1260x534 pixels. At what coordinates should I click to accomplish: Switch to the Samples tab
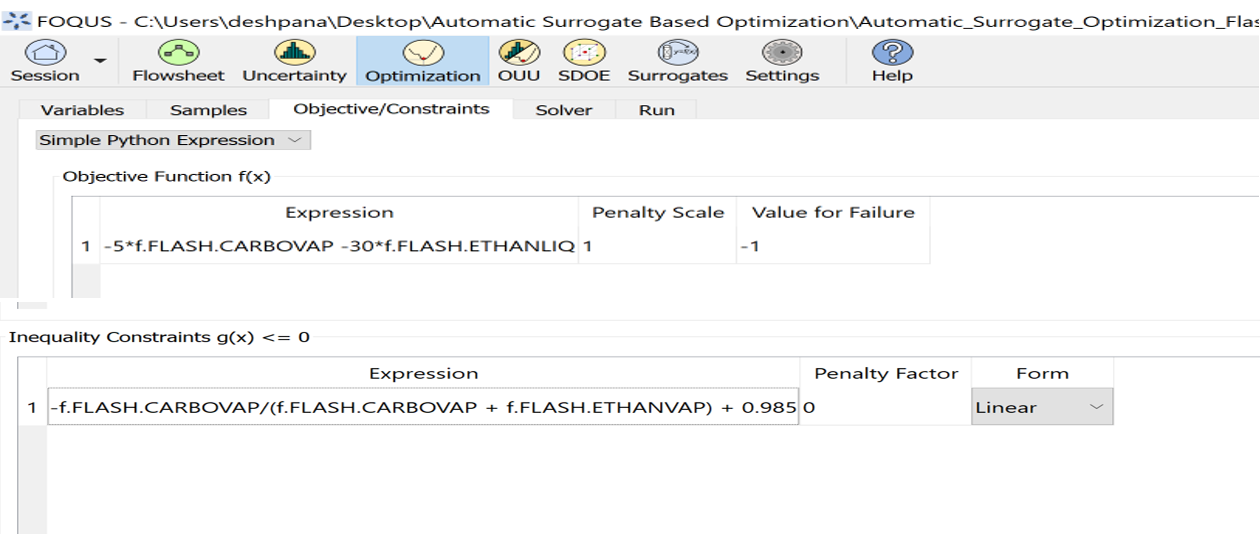208,110
